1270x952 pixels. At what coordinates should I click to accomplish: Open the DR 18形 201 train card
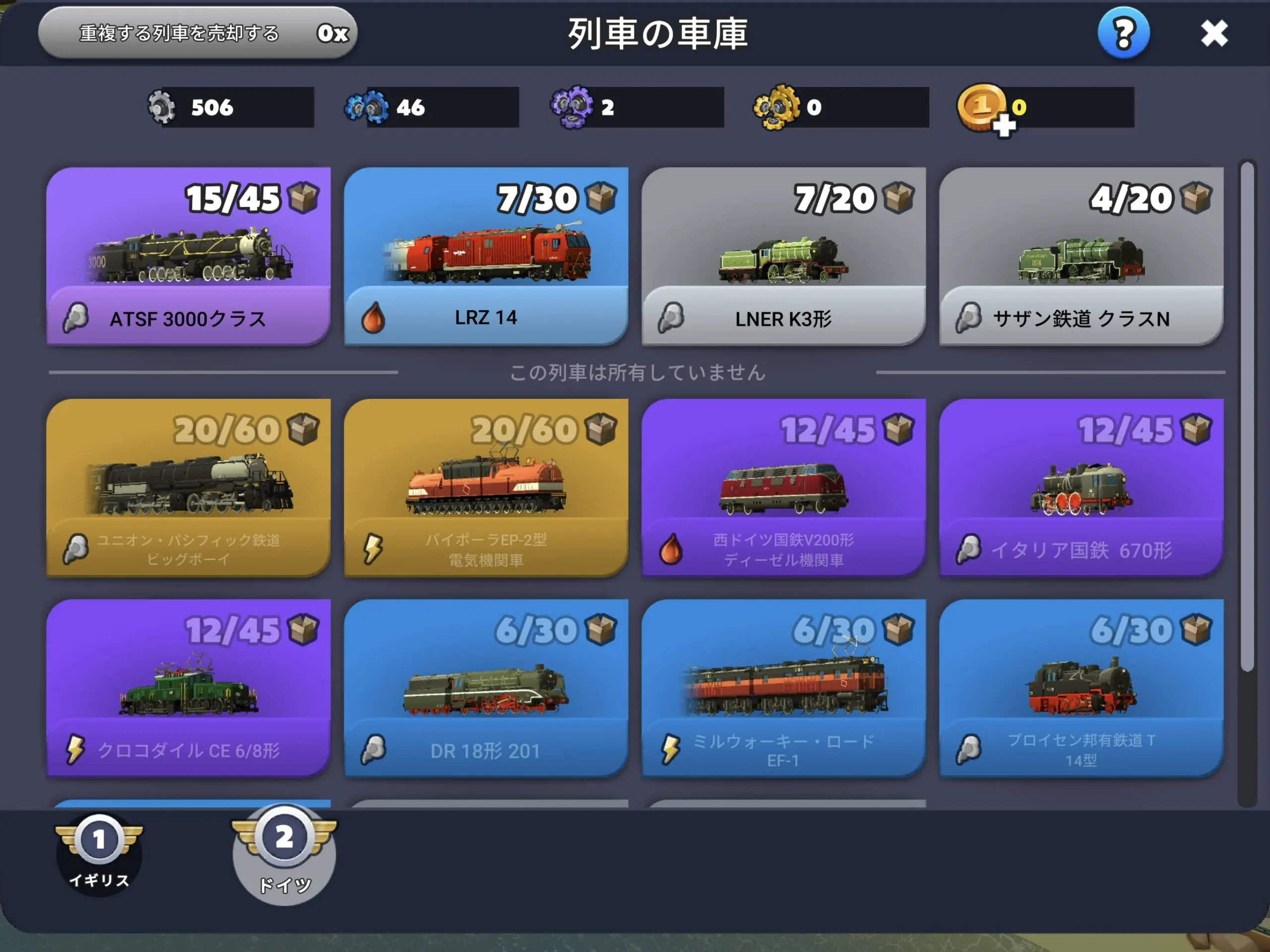(486, 688)
